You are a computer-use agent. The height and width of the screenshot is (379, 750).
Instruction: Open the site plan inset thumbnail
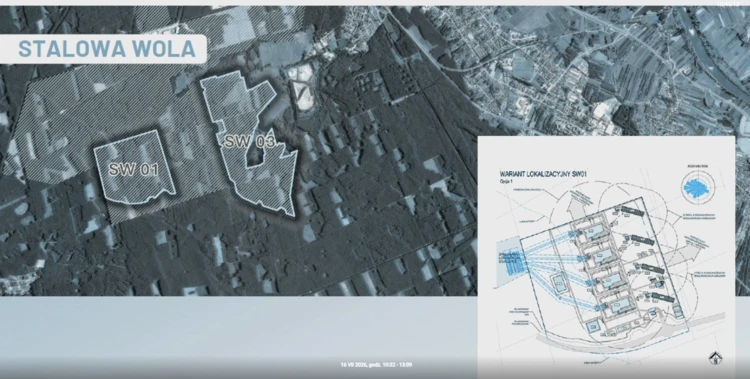click(x=606, y=257)
